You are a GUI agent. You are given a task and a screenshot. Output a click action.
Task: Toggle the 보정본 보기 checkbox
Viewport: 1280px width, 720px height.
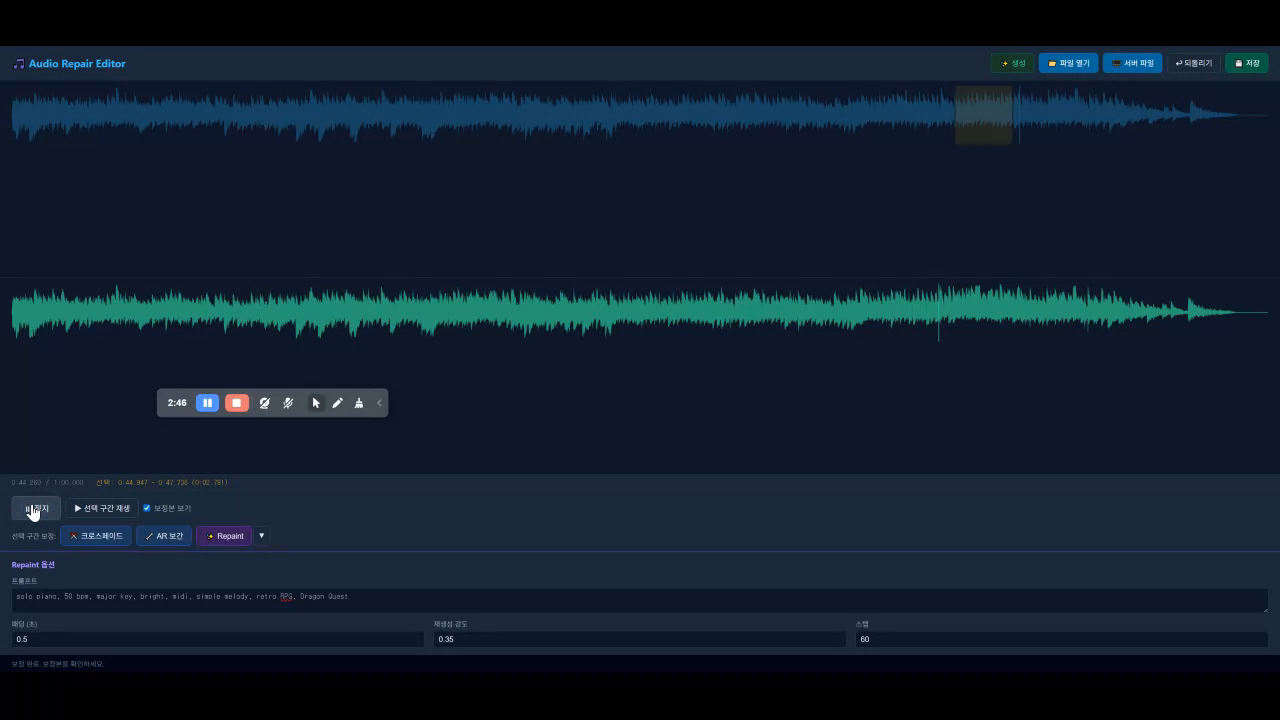(x=147, y=508)
